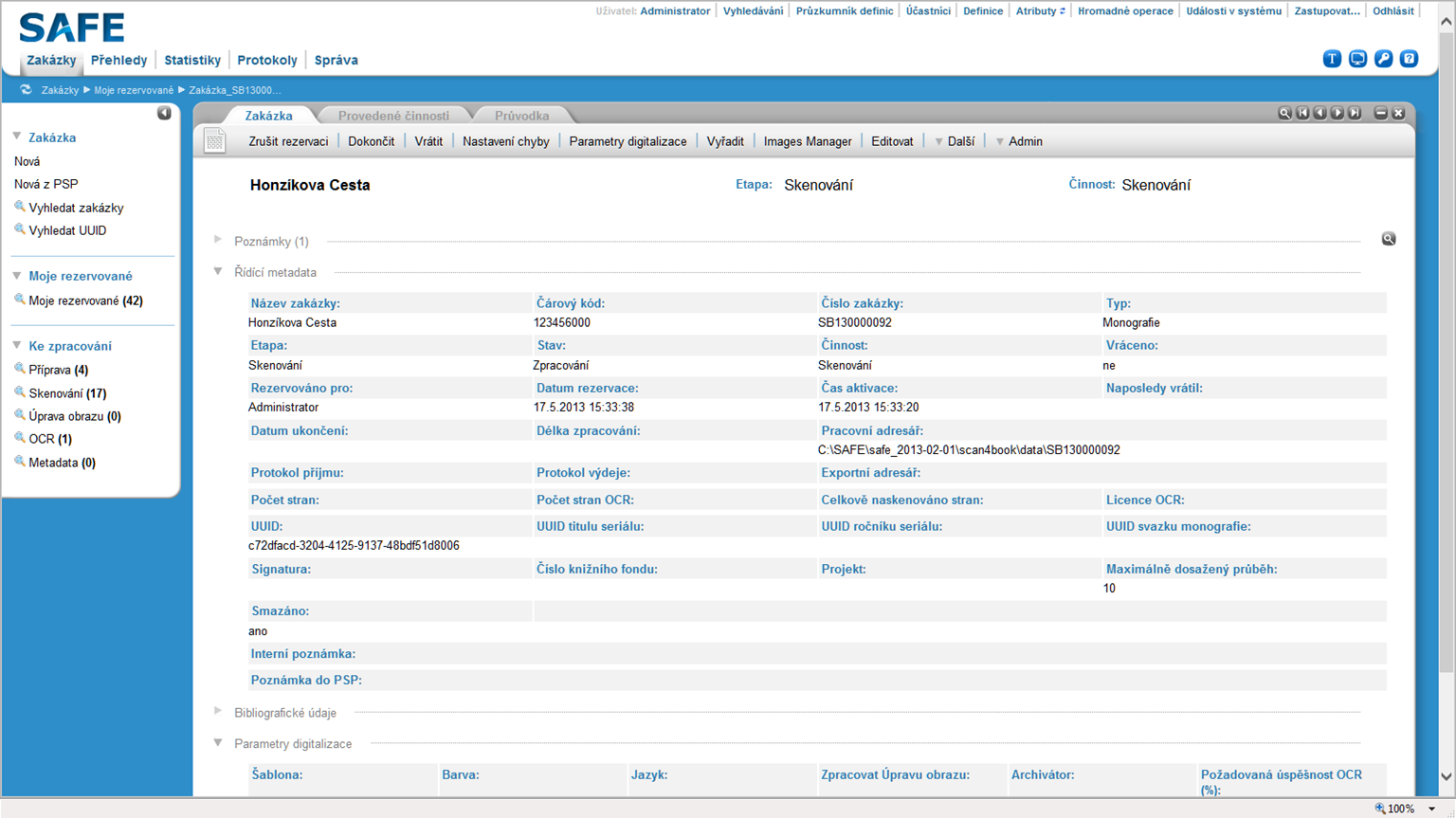Click the magnifier icon beside Poznámky section

pos(1389,239)
